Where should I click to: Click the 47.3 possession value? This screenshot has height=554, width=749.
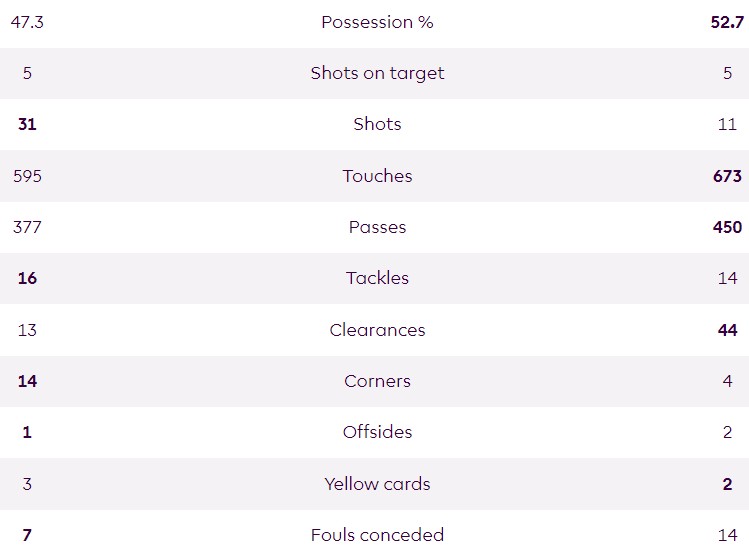(27, 22)
